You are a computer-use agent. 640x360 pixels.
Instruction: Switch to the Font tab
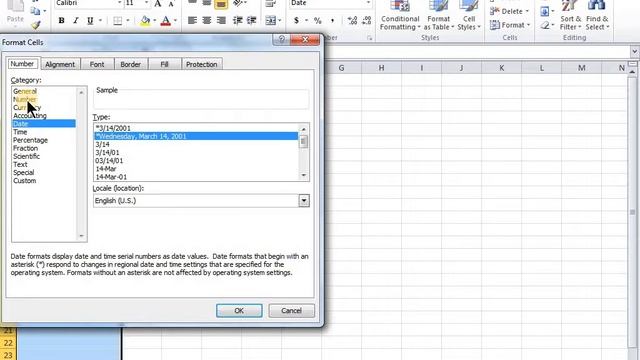(x=97, y=64)
